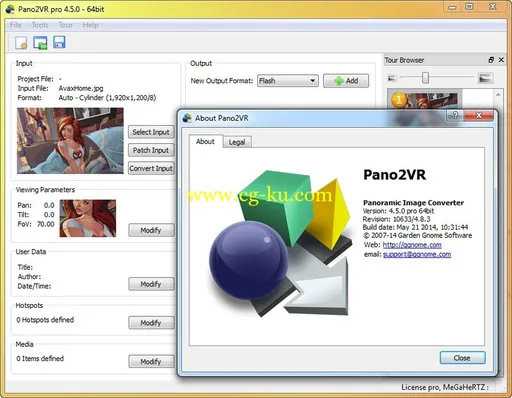Click the 0 Items defined text
Image resolution: width=512 pixels, height=398 pixels.
[40, 359]
